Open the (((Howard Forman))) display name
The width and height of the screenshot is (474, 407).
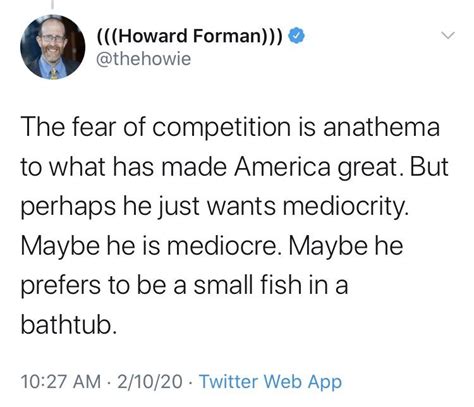click(x=189, y=36)
